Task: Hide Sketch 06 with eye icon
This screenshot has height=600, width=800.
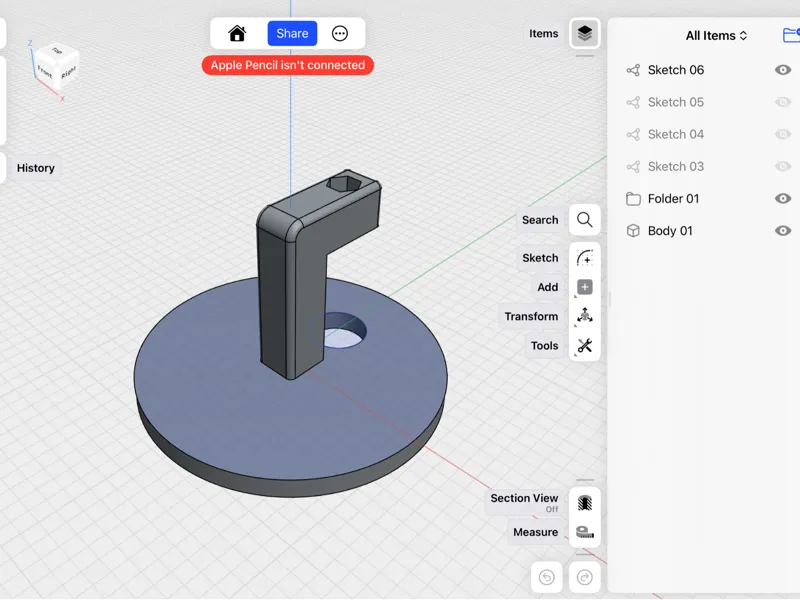Action: point(783,70)
